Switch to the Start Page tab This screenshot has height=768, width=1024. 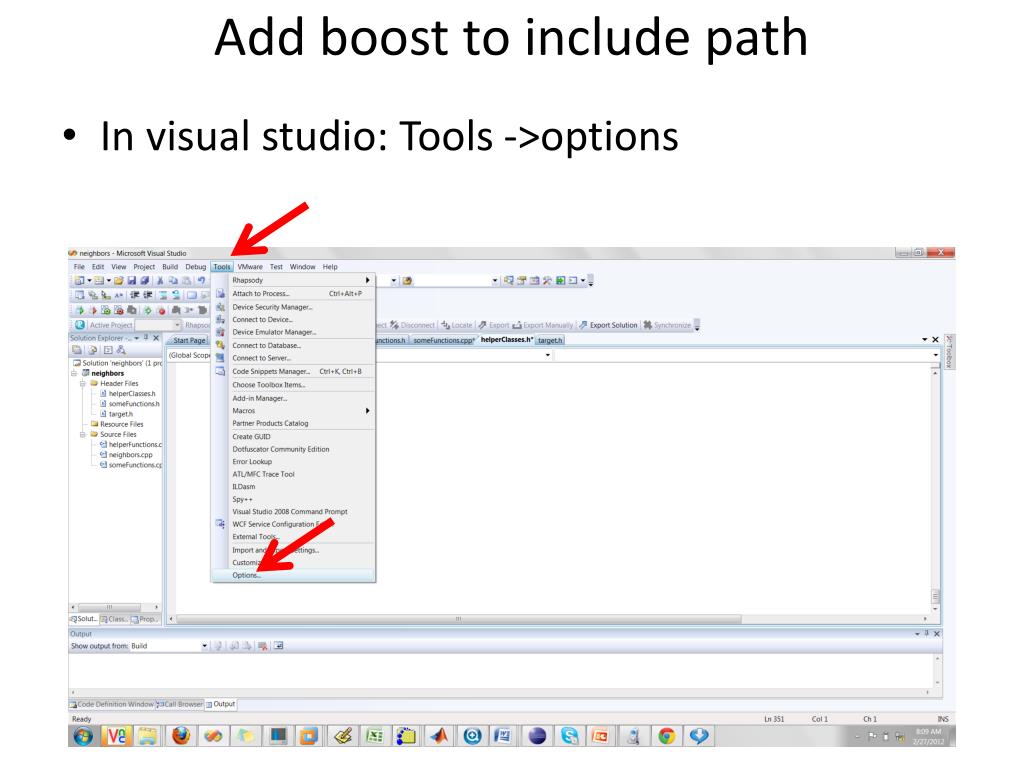point(188,340)
